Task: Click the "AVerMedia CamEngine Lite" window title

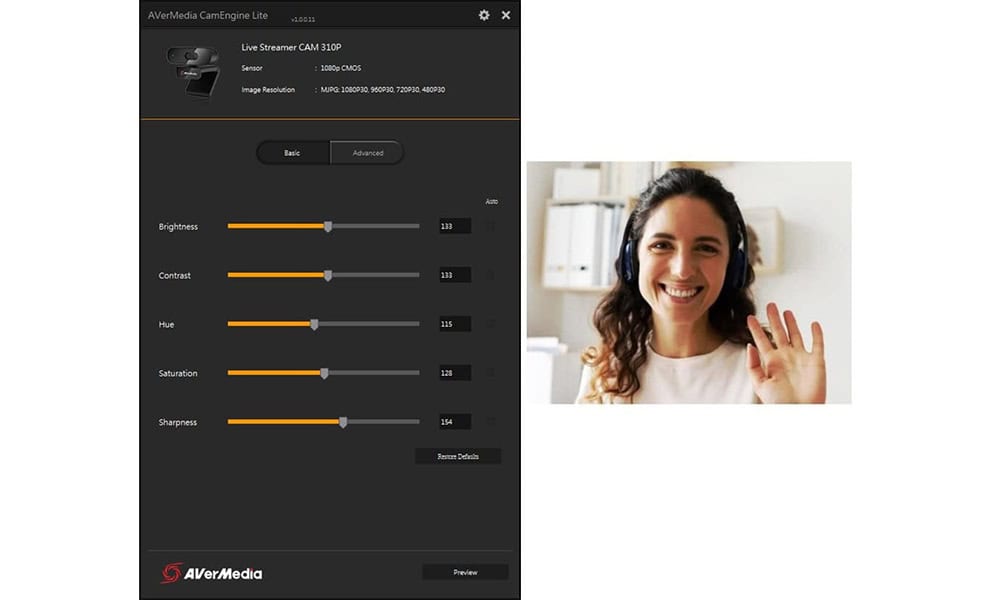Action: point(208,15)
